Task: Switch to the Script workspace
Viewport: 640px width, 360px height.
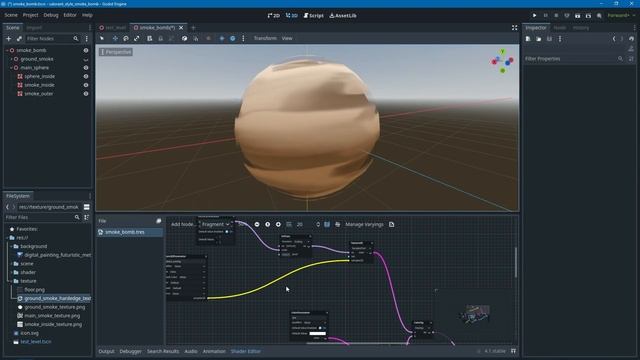Action: click(313, 16)
